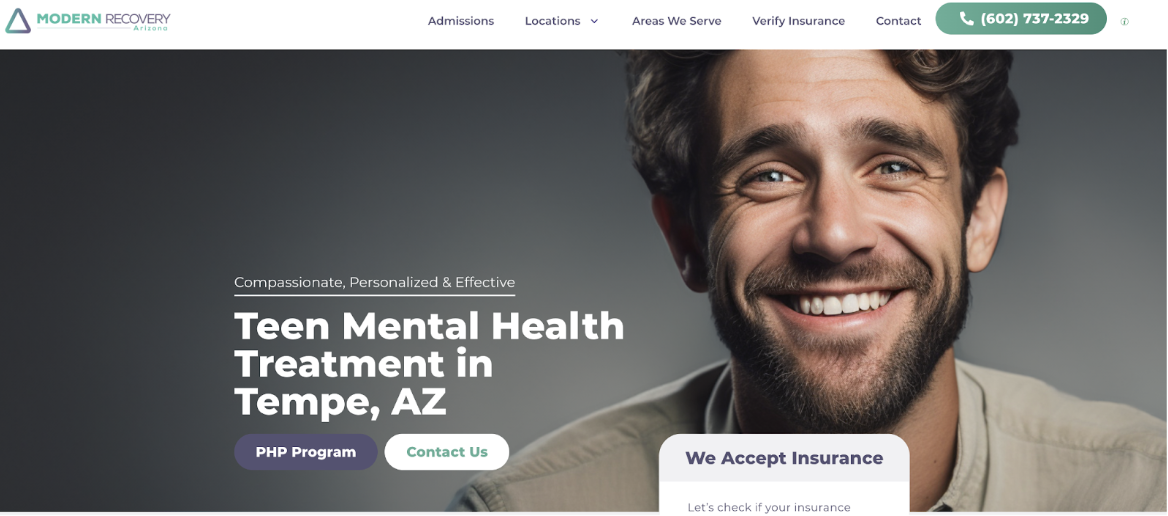The height and width of the screenshot is (516, 1168).
Task: Open the Admissions menu item
Action: point(460,21)
